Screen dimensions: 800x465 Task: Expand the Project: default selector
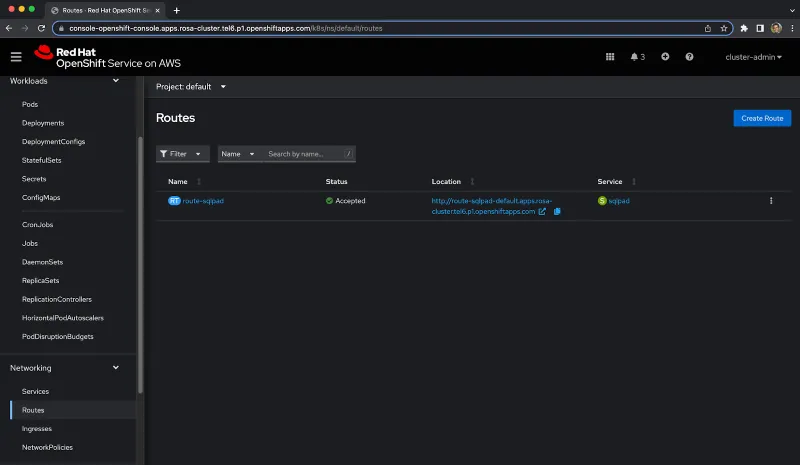point(191,87)
